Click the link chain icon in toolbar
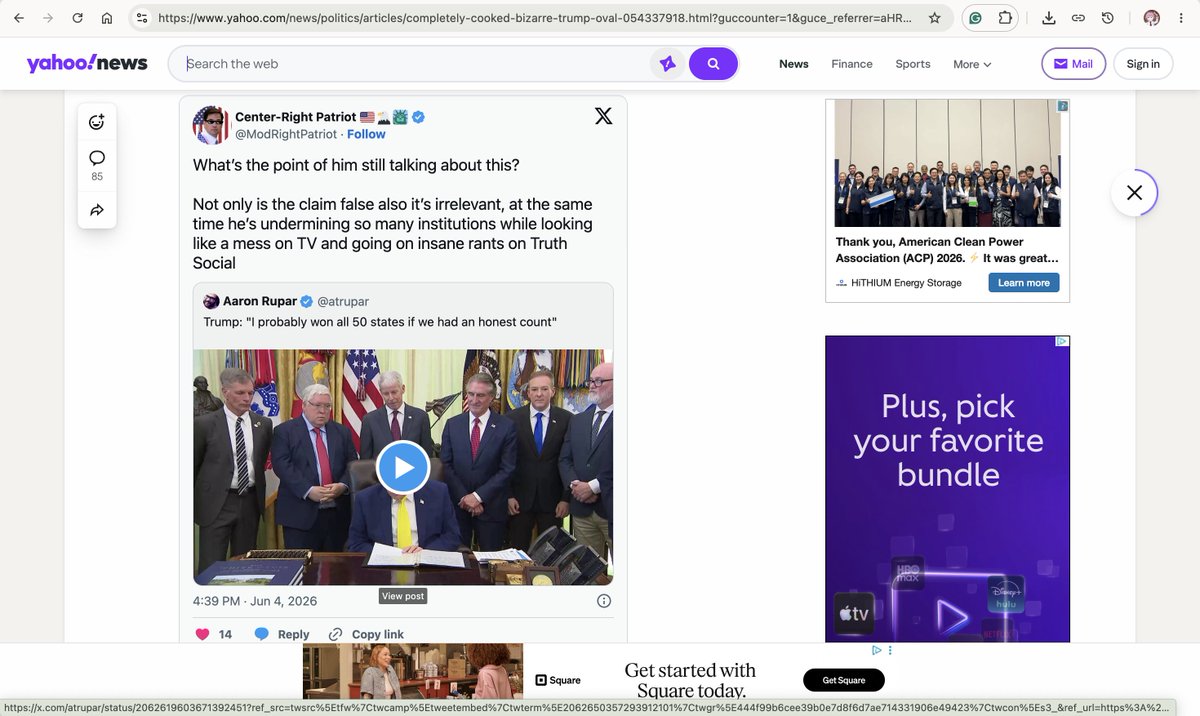1200x716 pixels. (x=1078, y=18)
